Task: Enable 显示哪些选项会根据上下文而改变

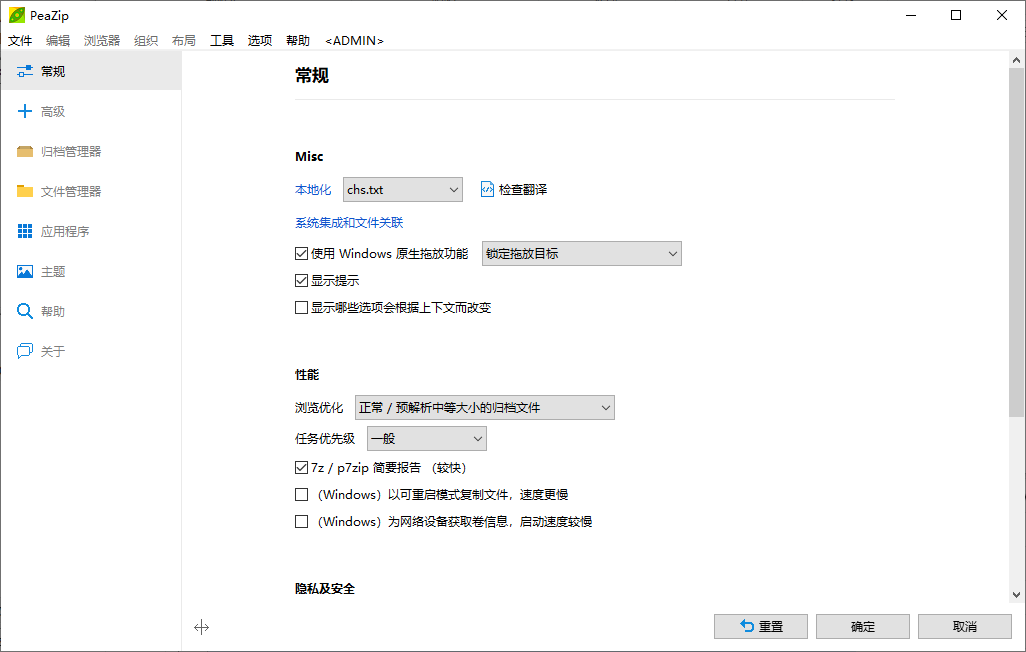Action: pos(302,308)
